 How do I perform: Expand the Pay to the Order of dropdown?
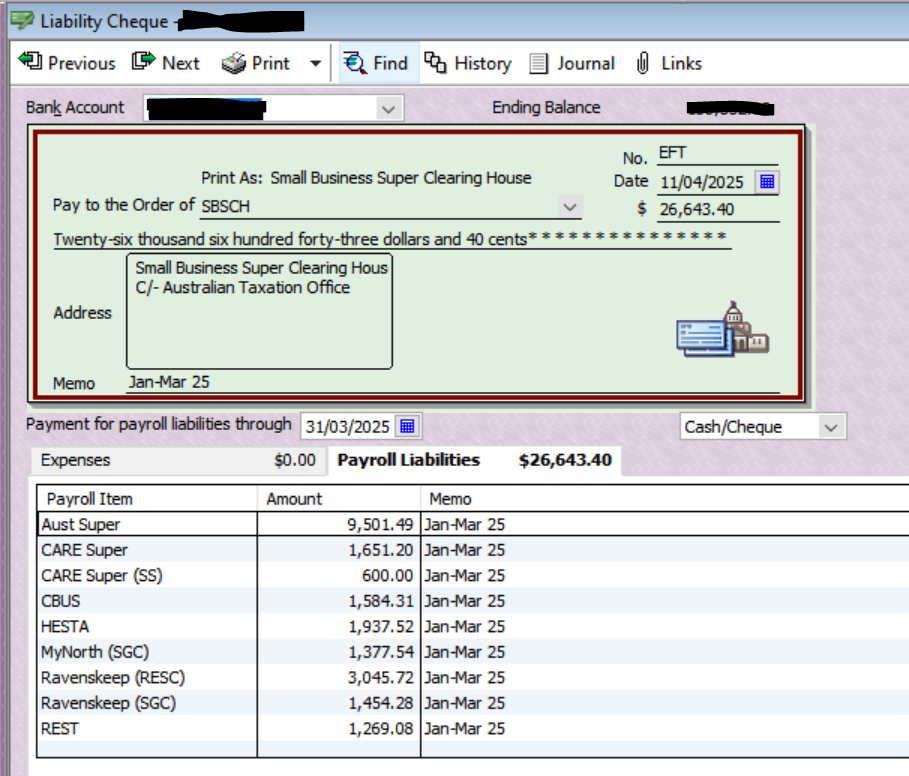(x=570, y=207)
